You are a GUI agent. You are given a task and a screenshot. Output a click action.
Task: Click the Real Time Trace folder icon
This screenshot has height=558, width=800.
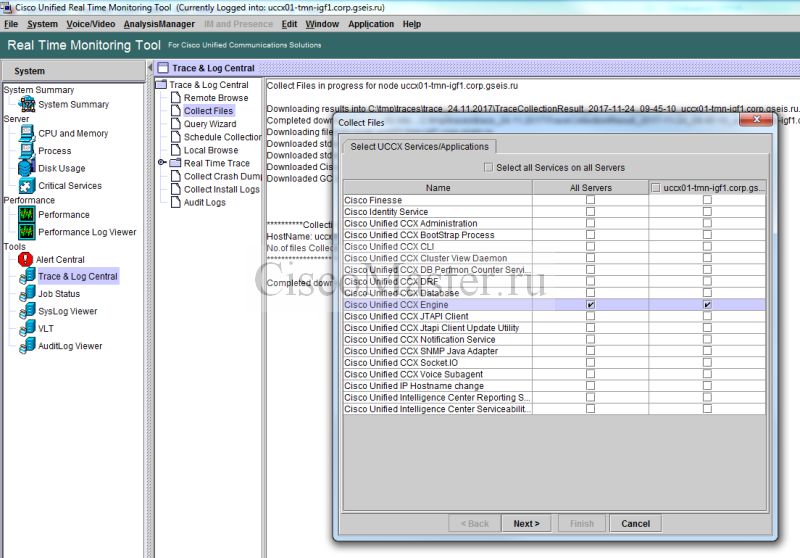[176, 163]
